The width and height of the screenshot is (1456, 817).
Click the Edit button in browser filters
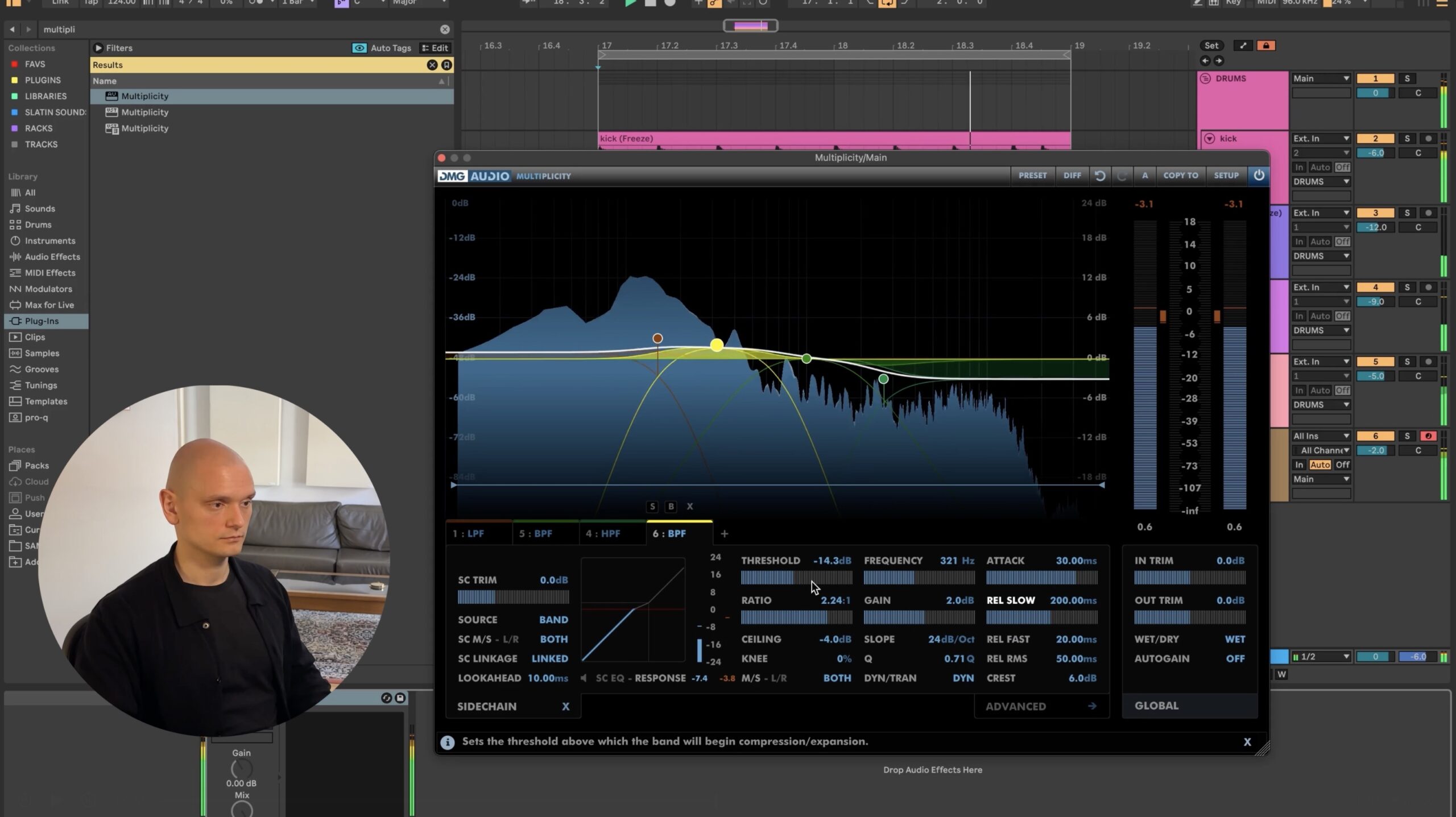point(435,48)
